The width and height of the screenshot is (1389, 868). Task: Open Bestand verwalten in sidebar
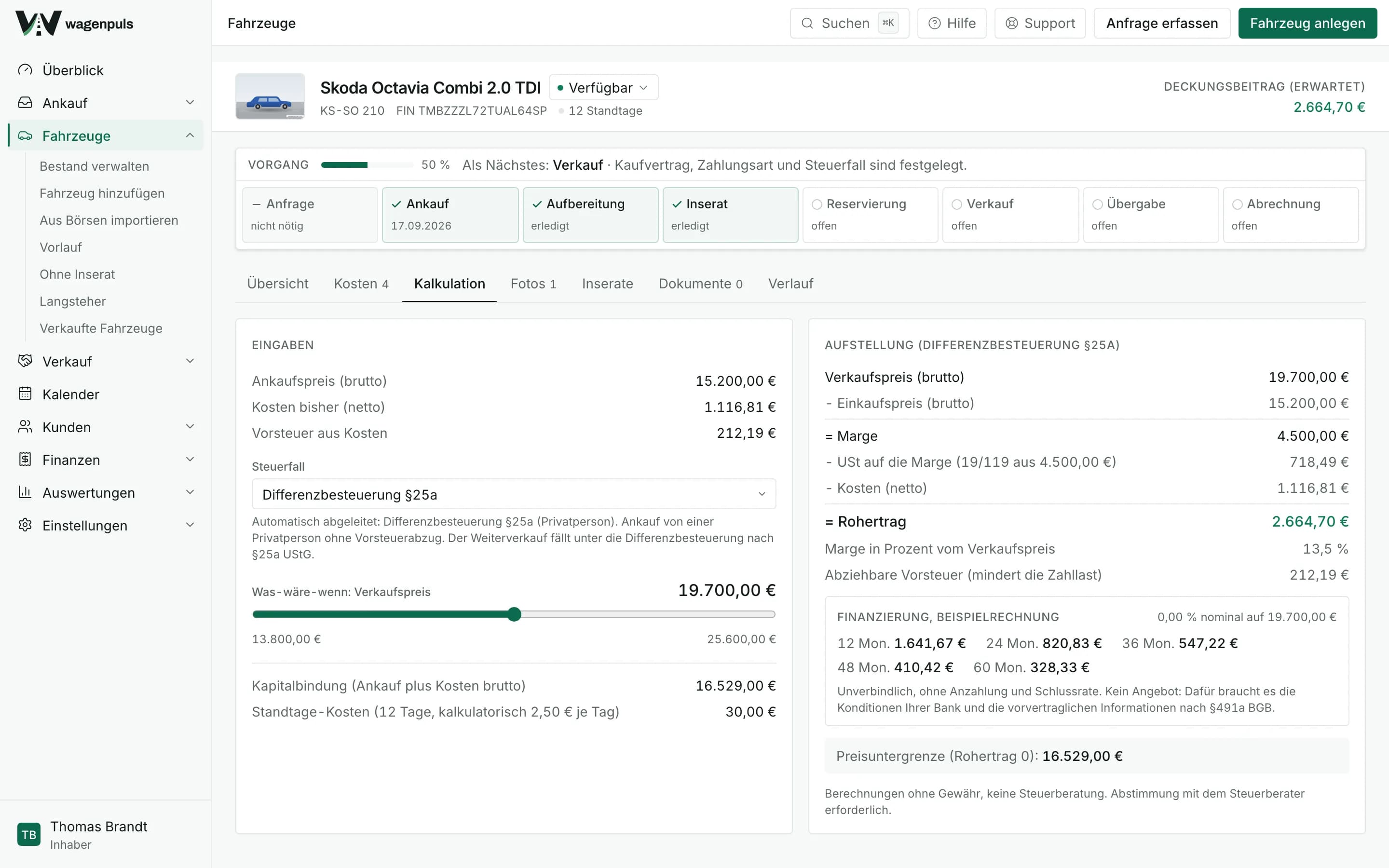pyautogui.click(x=94, y=166)
